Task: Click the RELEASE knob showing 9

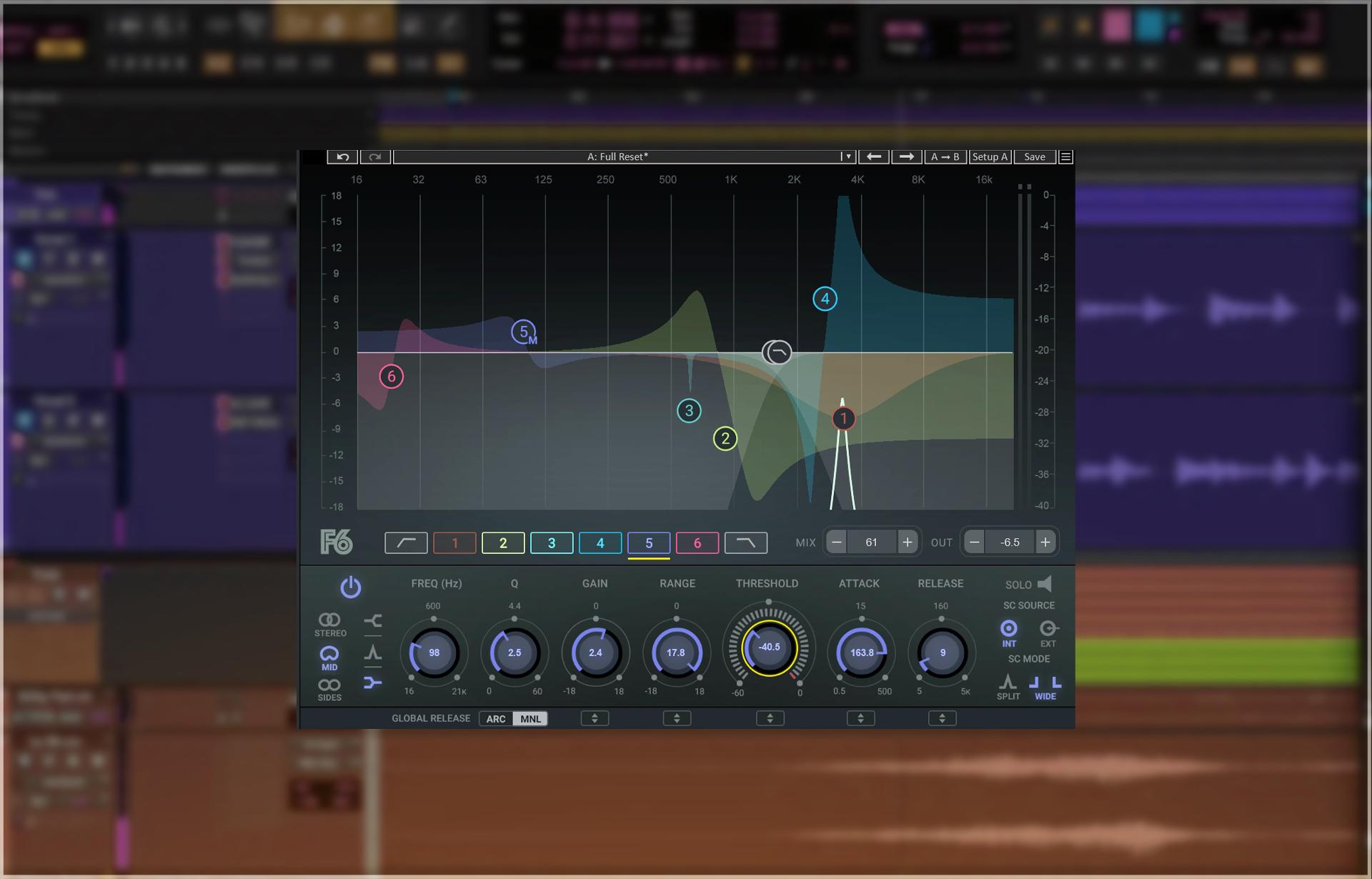Action: click(943, 652)
